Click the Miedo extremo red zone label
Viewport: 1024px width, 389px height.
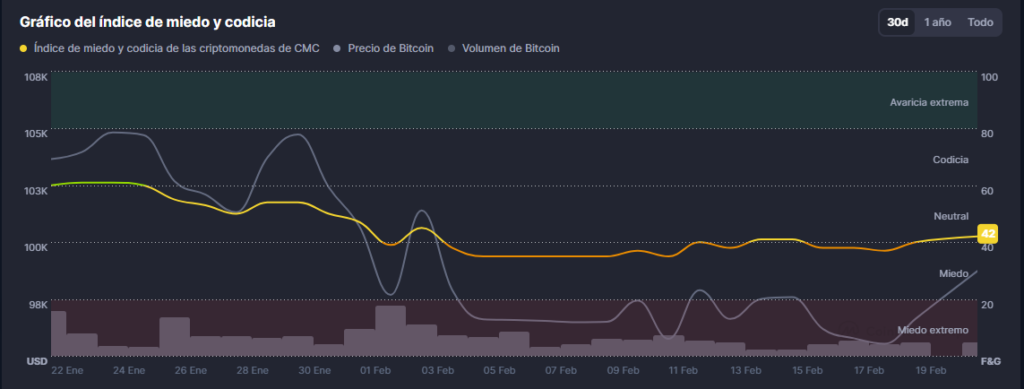pos(933,330)
